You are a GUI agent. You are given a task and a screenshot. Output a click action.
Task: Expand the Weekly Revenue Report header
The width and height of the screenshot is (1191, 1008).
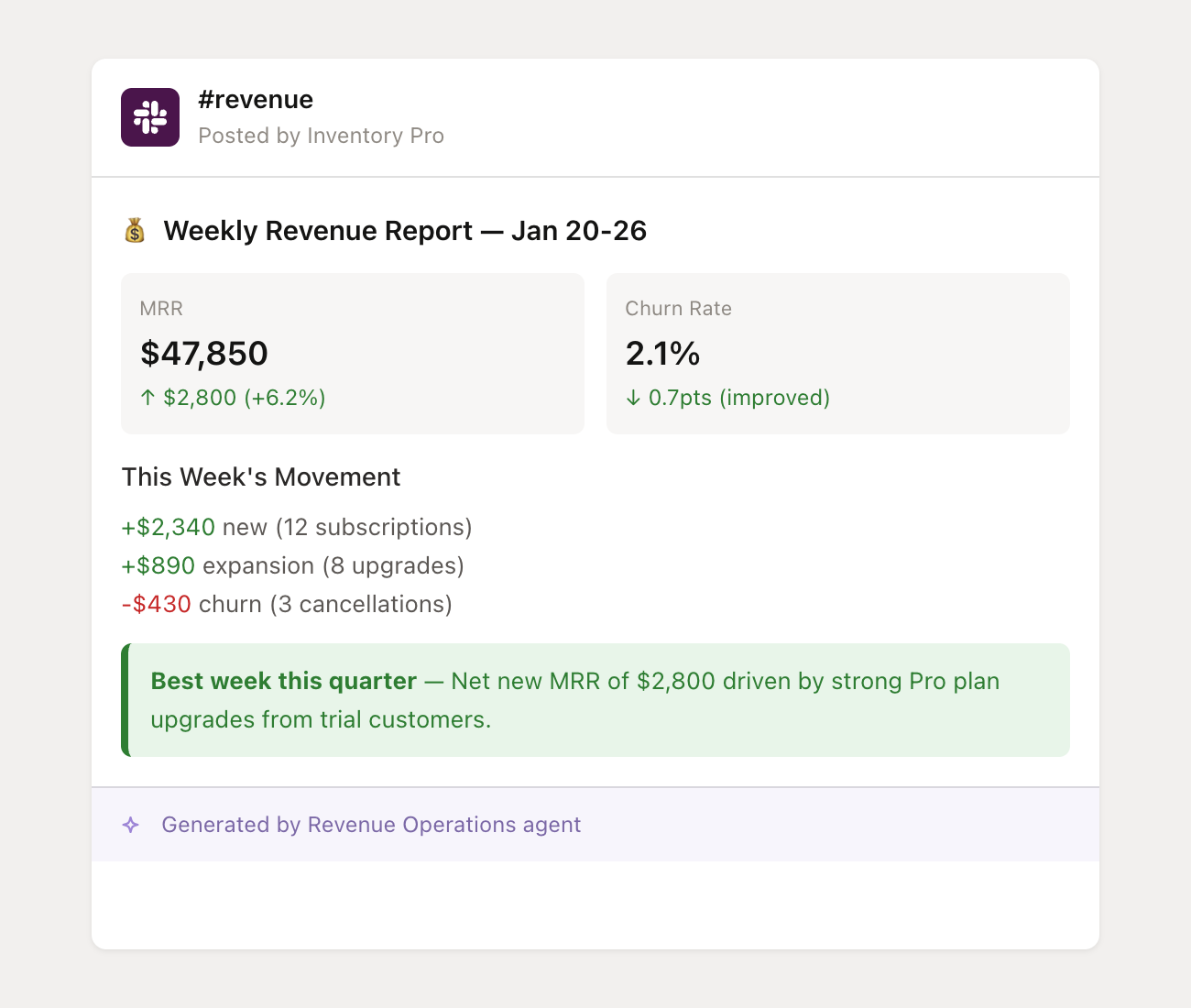(403, 230)
